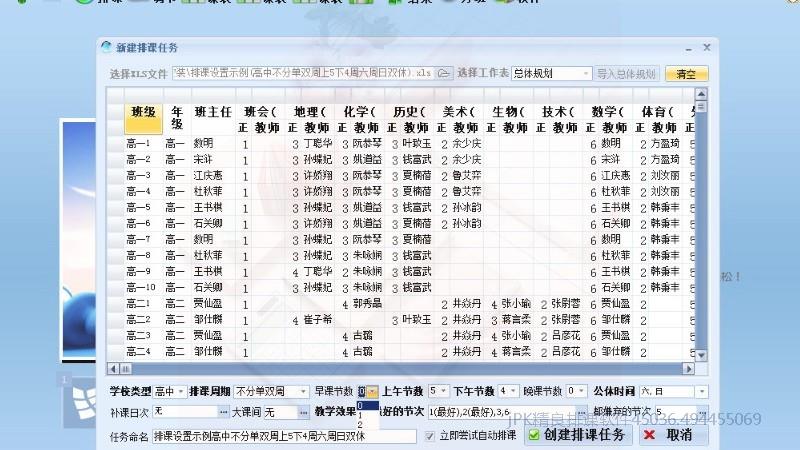
Task: Select the 历史( column header
Action: pyautogui.click(x=409, y=112)
